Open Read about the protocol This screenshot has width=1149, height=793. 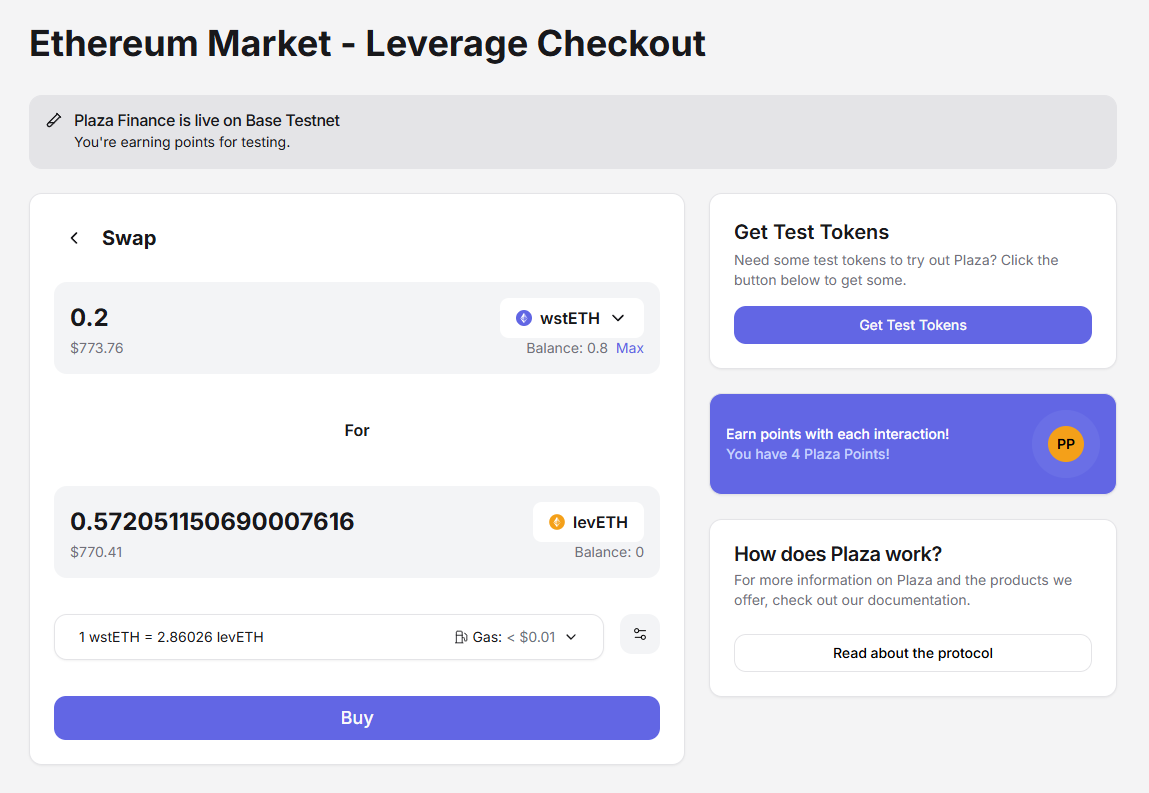pos(912,653)
